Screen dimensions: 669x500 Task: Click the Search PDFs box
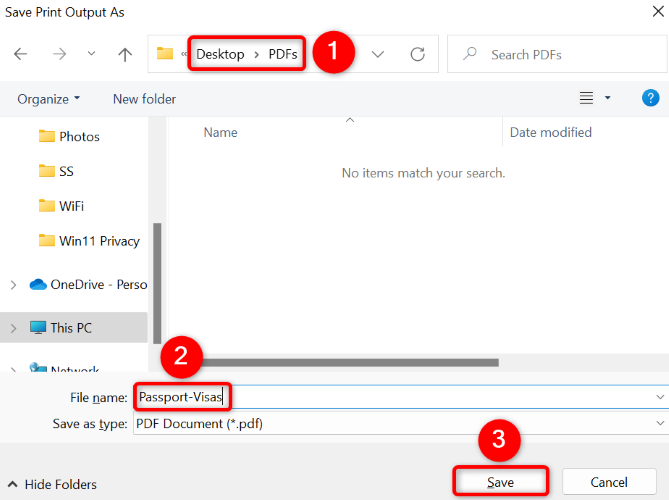click(x=557, y=54)
